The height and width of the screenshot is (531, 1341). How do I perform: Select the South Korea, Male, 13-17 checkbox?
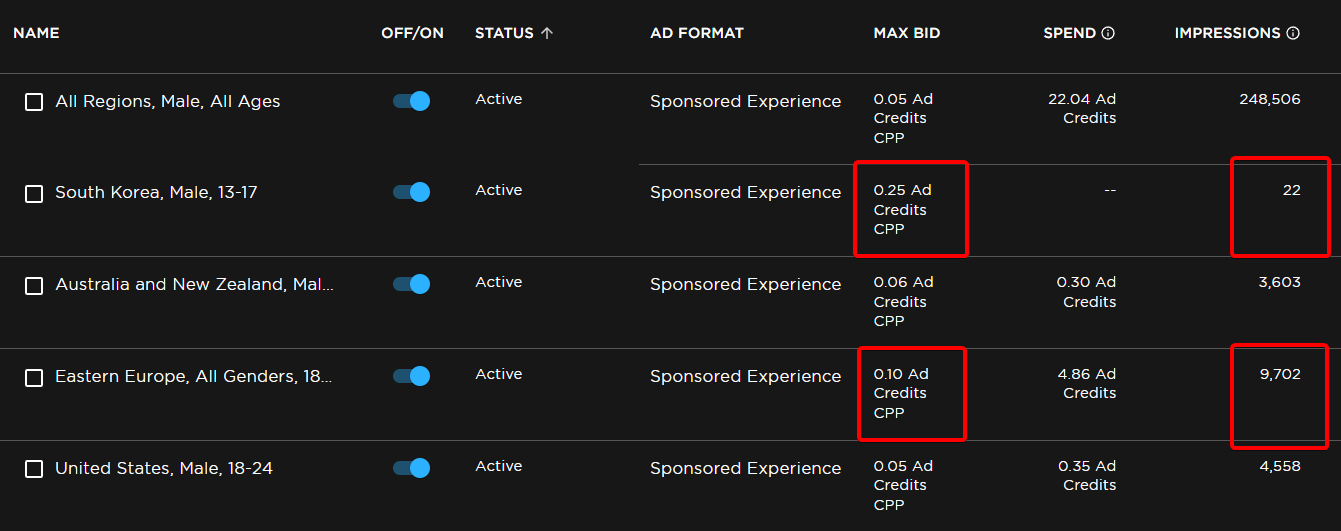point(34,193)
